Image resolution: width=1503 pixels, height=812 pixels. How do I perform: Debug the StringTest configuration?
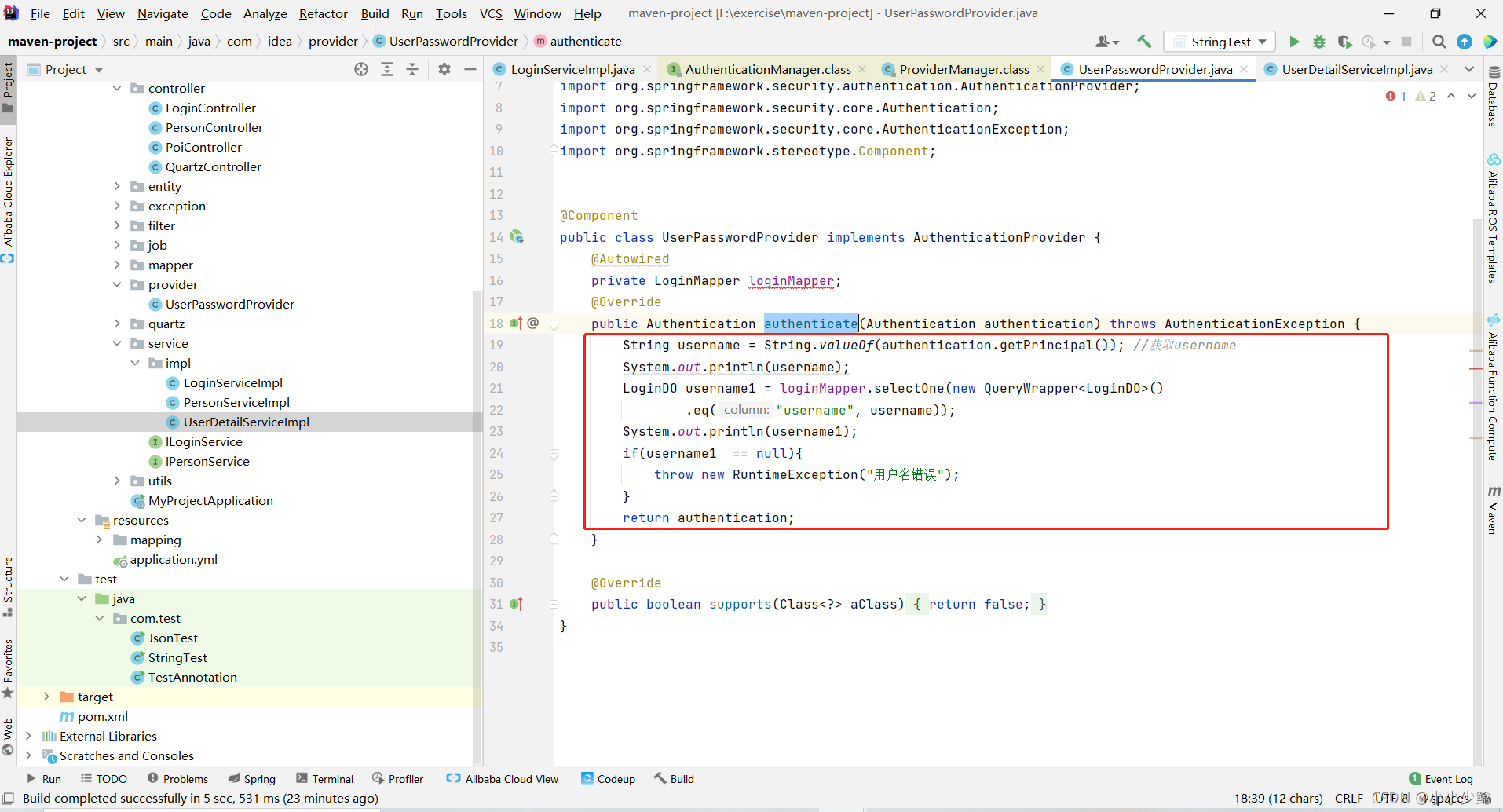pos(1319,42)
